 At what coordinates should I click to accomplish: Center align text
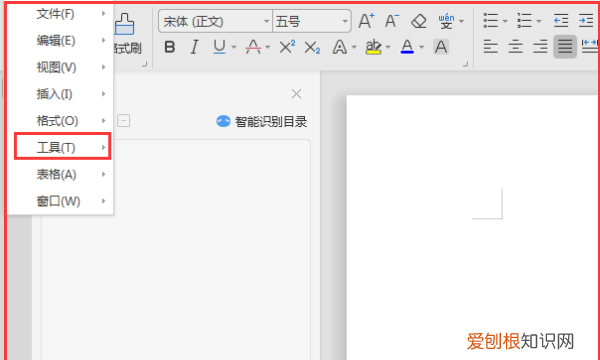pos(515,47)
